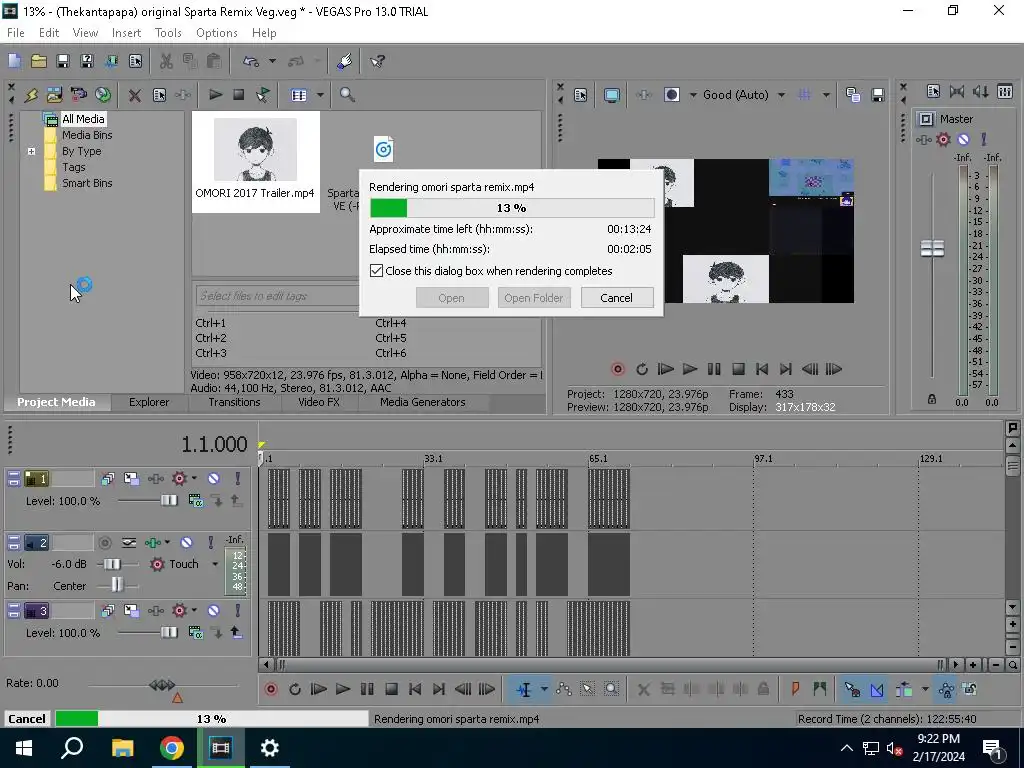This screenshot has width=1024, height=768.
Task: Click the Undo arrow icon
Action: click(x=250, y=61)
